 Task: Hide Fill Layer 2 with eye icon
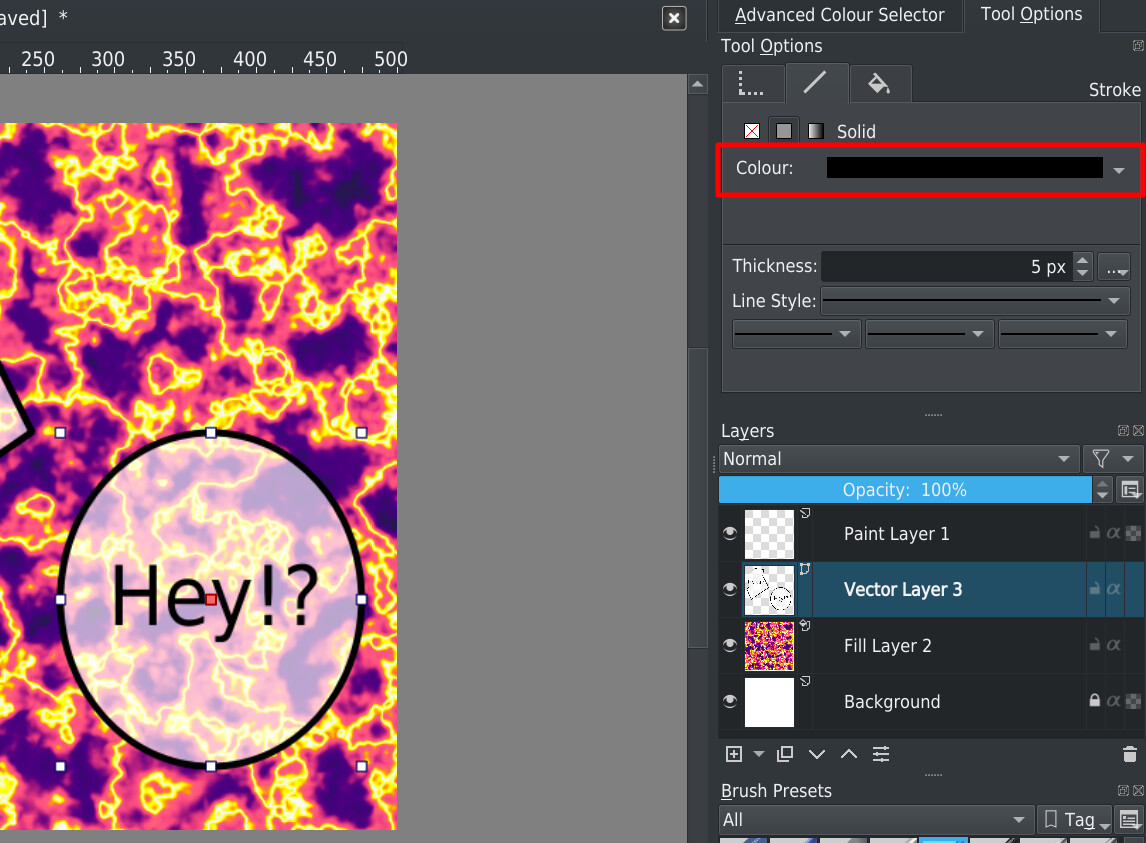pyautogui.click(x=729, y=644)
